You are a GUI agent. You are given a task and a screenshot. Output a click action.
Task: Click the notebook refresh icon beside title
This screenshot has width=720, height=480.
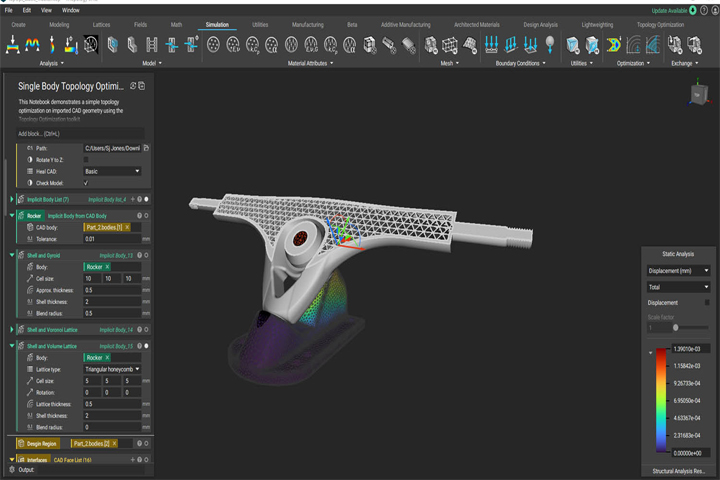pyautogui.click(x=133, y=86)
